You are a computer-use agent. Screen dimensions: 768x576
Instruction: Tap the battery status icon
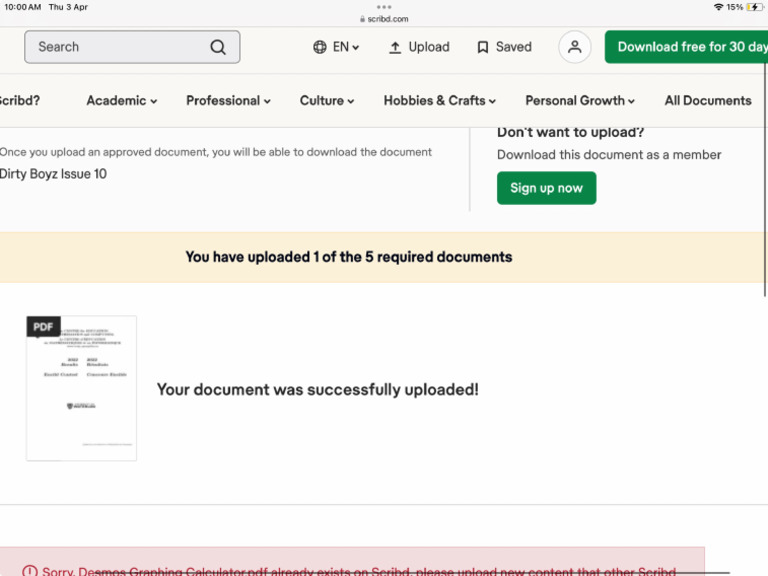[755, 7]
